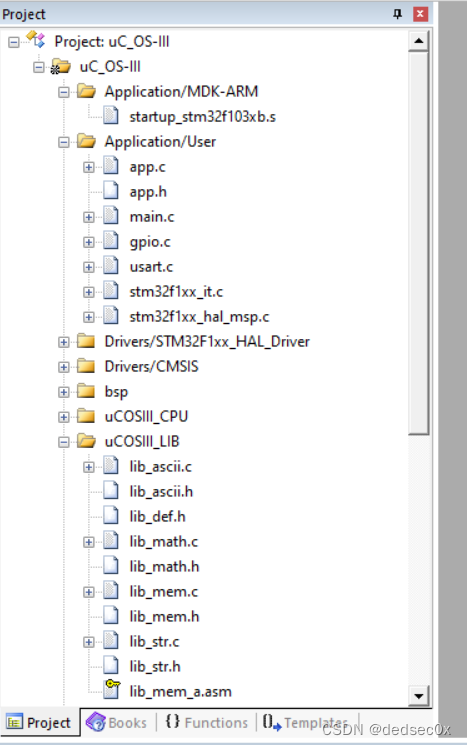Viewport: 467px width, 745px height.
Task: Click the uC_OS-III target folder icon
Action: (x=60, y=67)
